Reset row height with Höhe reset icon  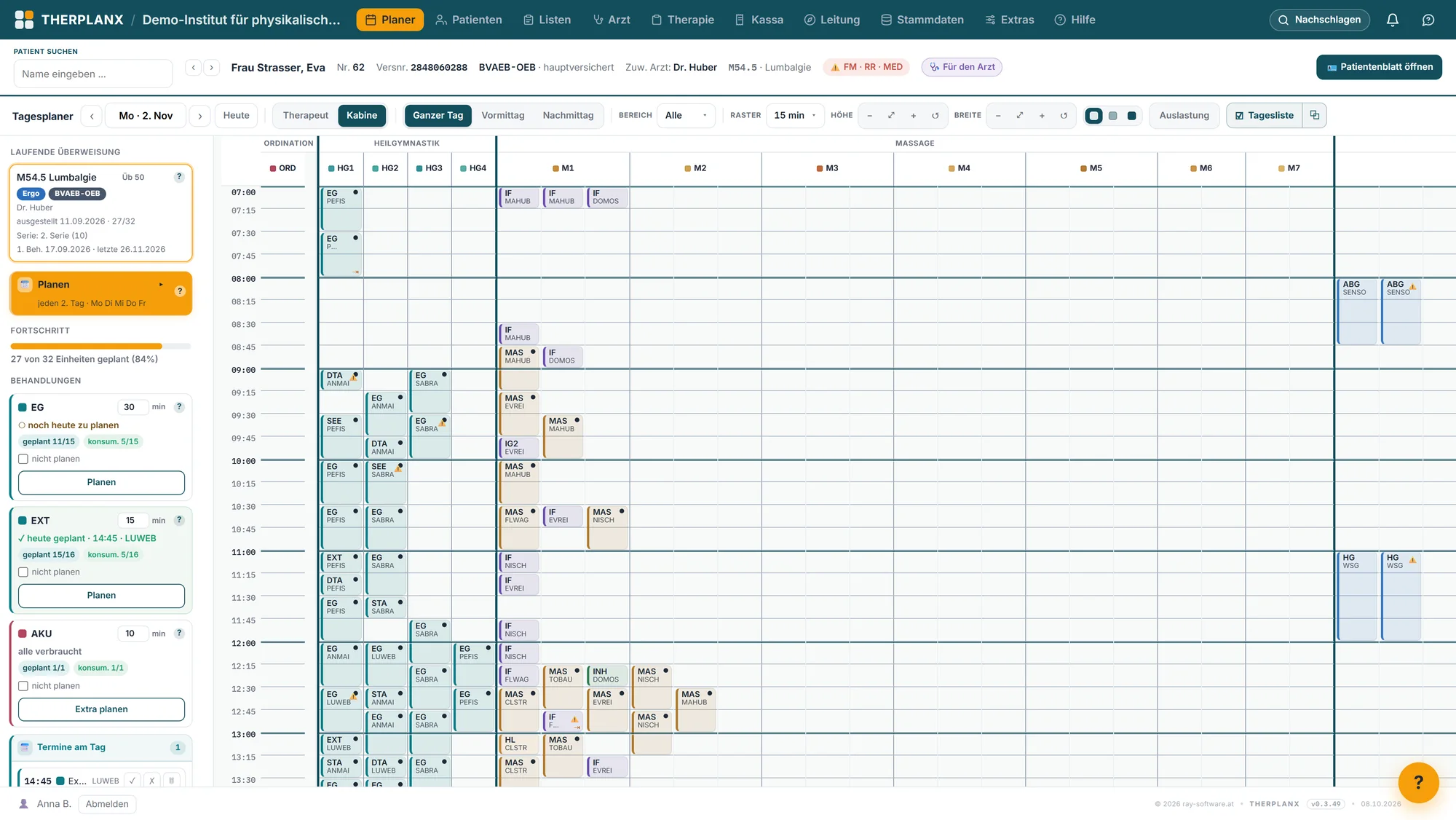tap(935, 116)
